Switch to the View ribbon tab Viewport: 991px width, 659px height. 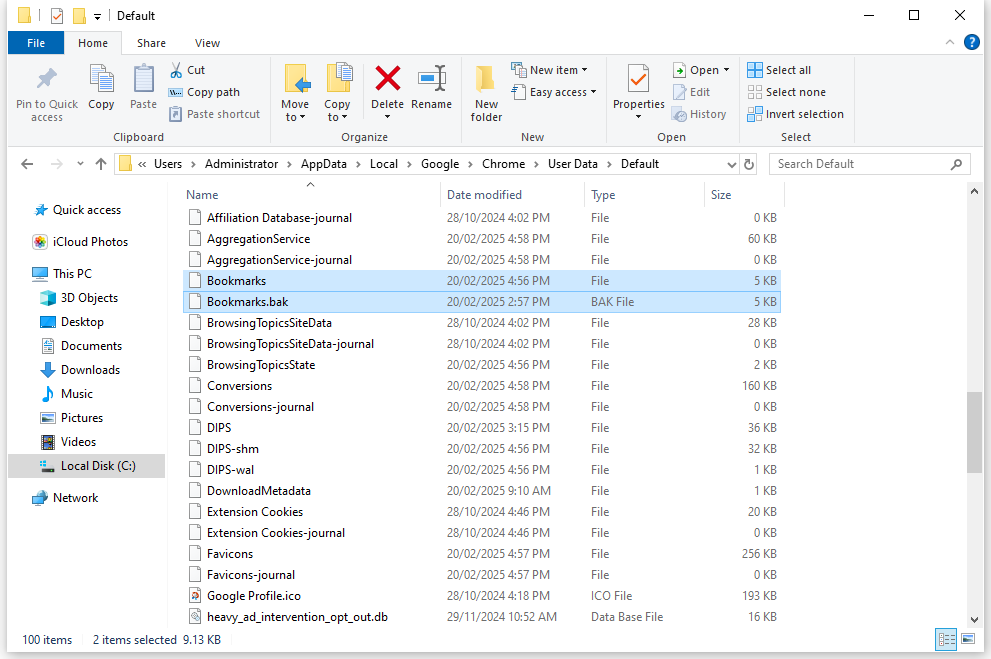tap(207, 43)
